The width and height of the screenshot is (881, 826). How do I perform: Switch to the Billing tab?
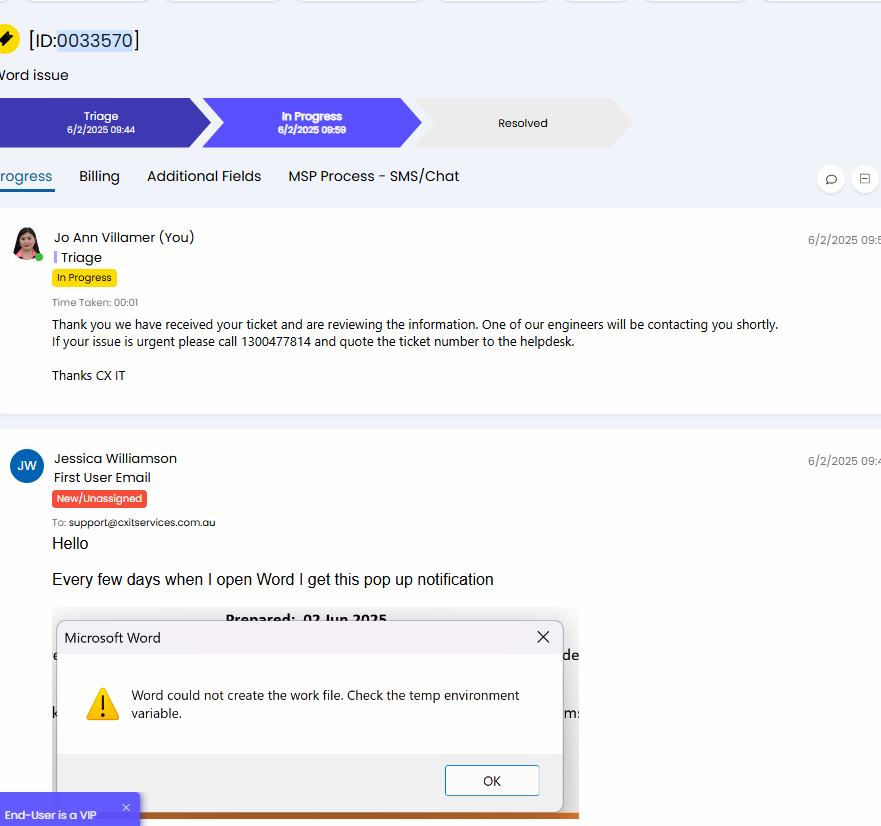pos(99,176)
